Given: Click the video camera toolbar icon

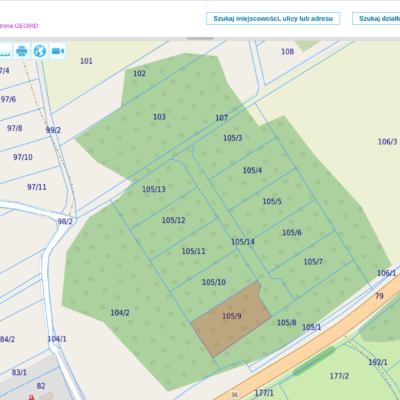Looking at the screenshot, I should click(58, 51).
